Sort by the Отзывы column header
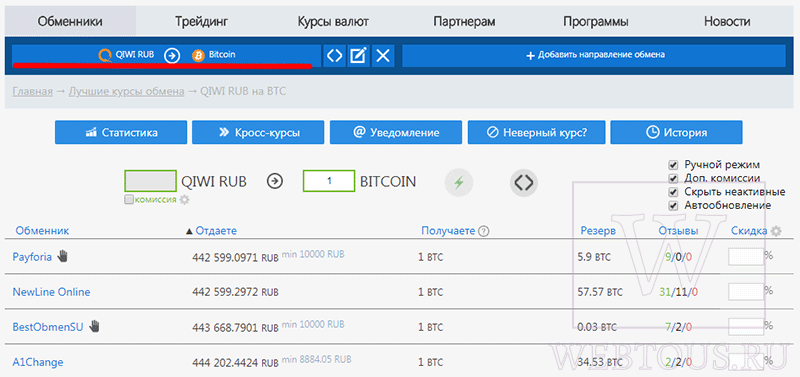 point(678,231)
